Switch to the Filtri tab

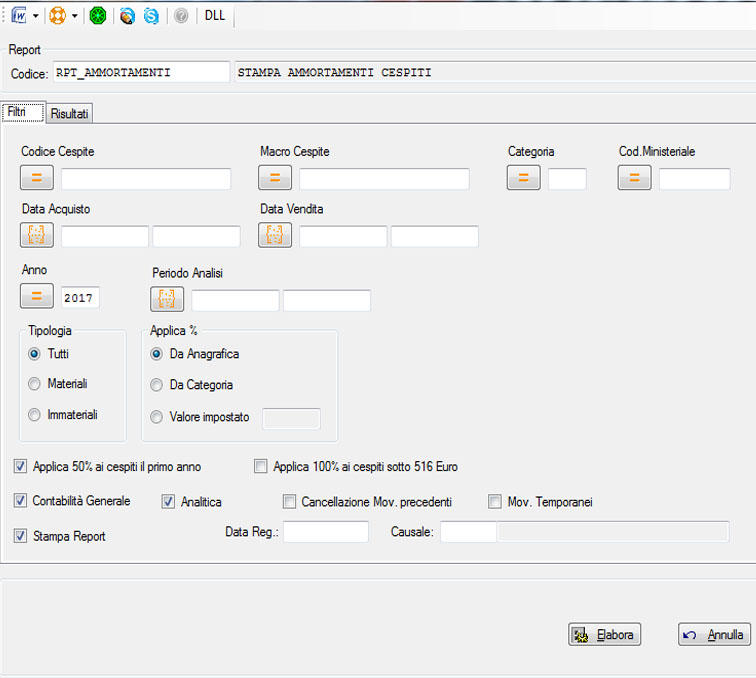coord(23,112)
